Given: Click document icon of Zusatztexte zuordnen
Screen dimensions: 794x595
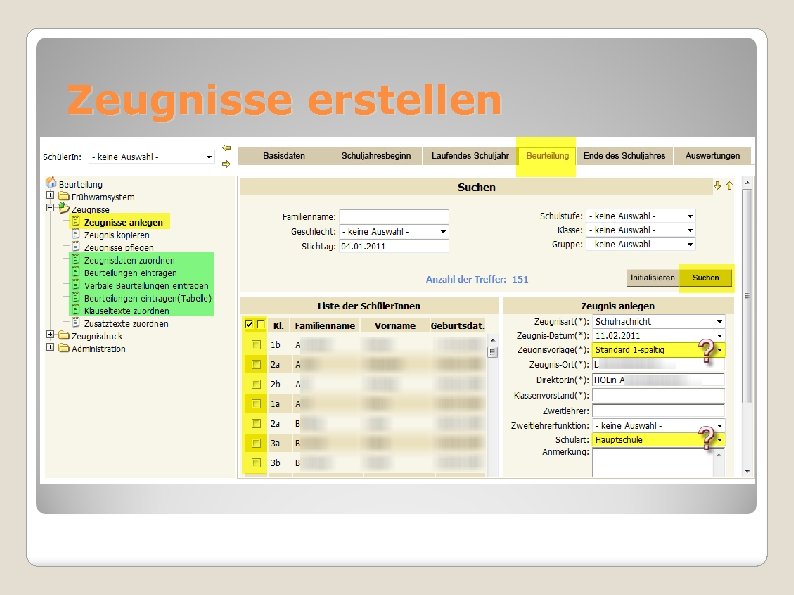Looking at the screenshot, I should (x=76, y=323).
